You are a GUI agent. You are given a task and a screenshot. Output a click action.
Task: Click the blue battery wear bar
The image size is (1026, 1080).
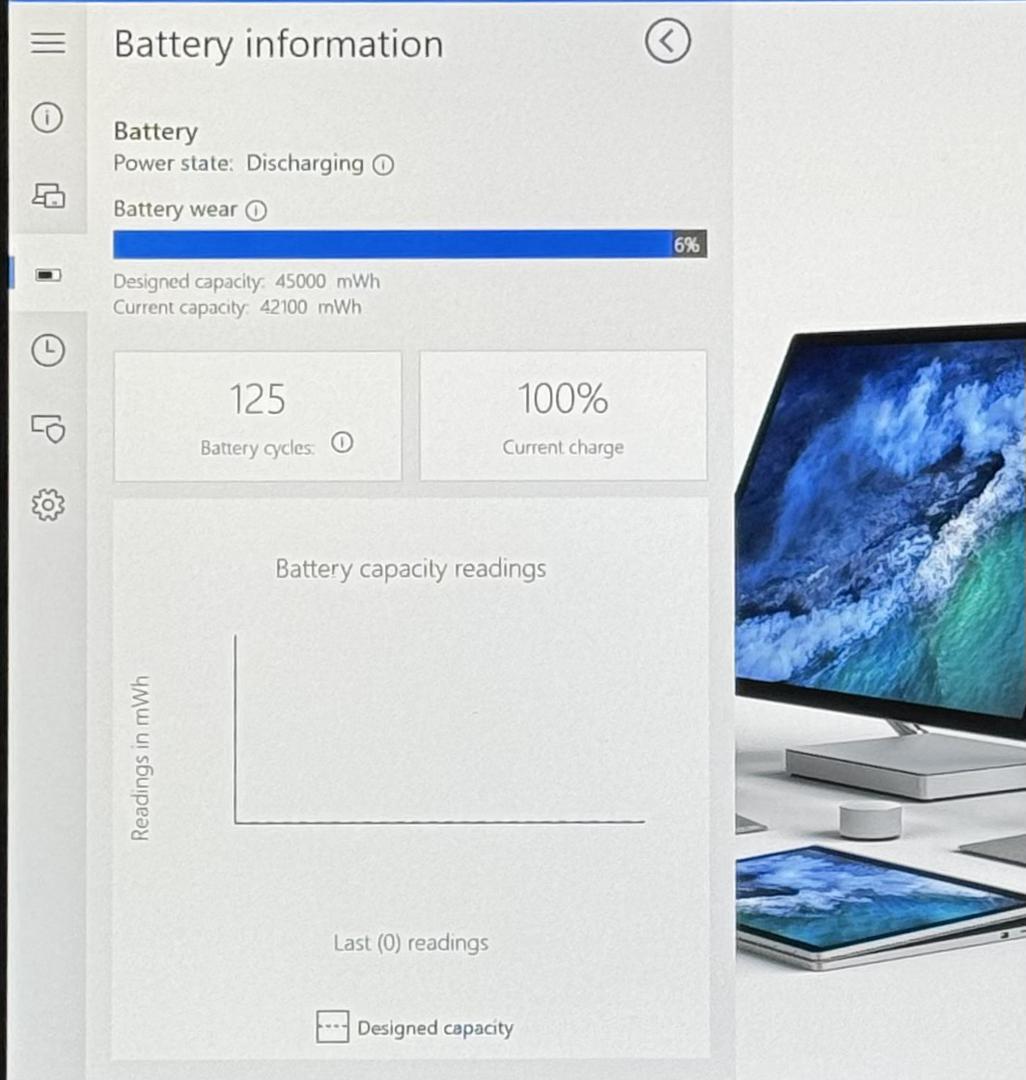tap(392, 244)
